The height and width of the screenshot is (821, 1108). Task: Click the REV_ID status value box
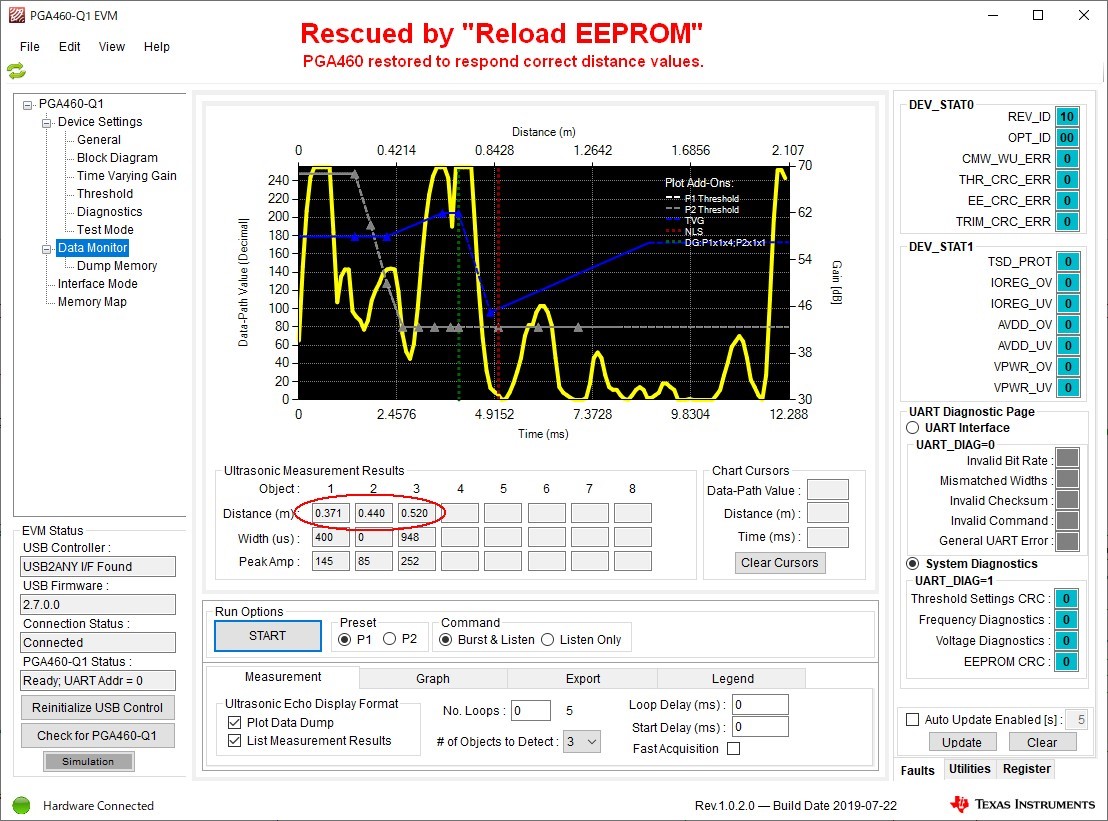coord(1067,117)
